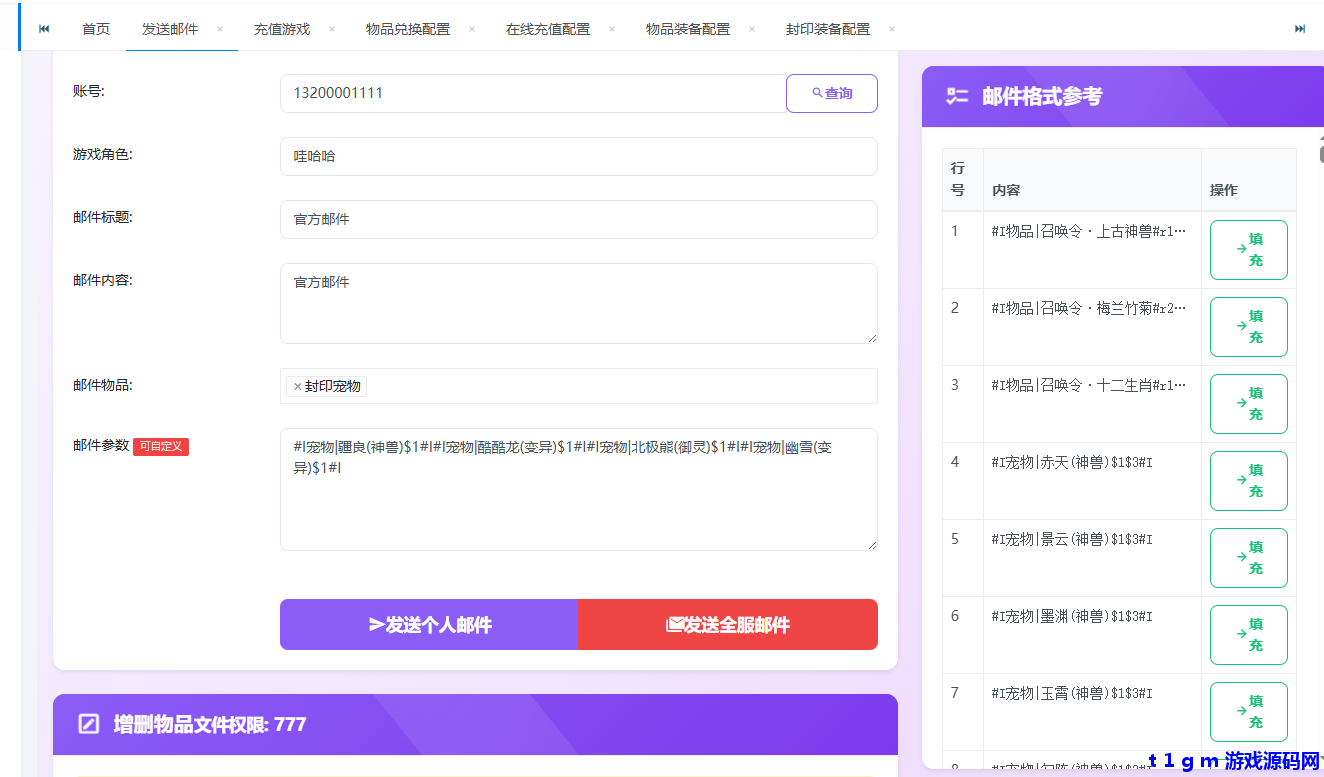The width and height of the screenshot is (1324, 777).
Task: Click inside the 邮件标题 input field
Action: point(578,219)
